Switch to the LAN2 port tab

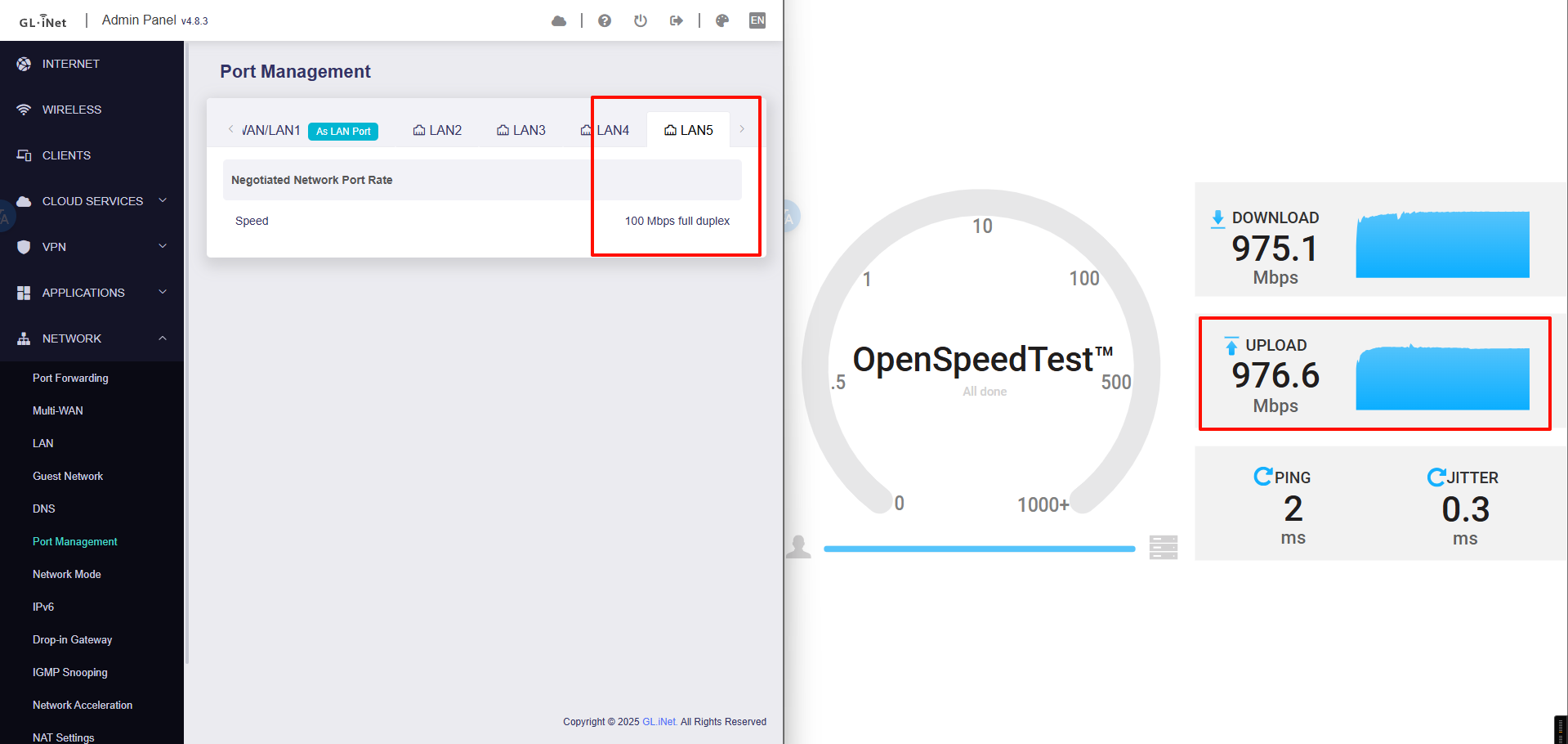pos(438,130)
